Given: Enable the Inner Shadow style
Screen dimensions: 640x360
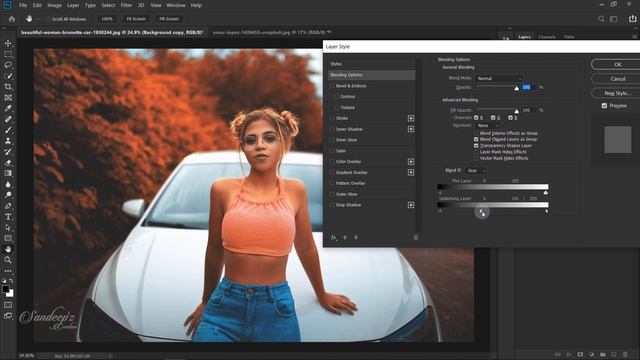Looking at the screenshot, I should [332, 129].
